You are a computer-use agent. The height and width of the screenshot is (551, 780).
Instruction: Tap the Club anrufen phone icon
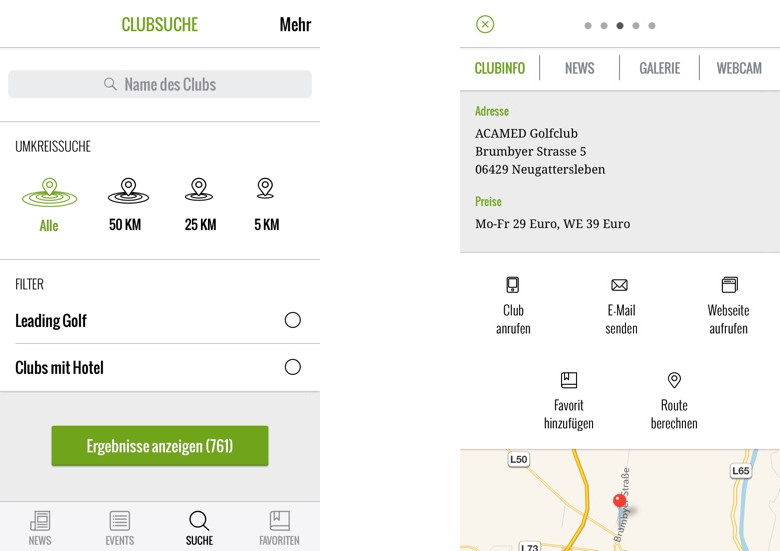pyautogui.click(x=513, y=286)
